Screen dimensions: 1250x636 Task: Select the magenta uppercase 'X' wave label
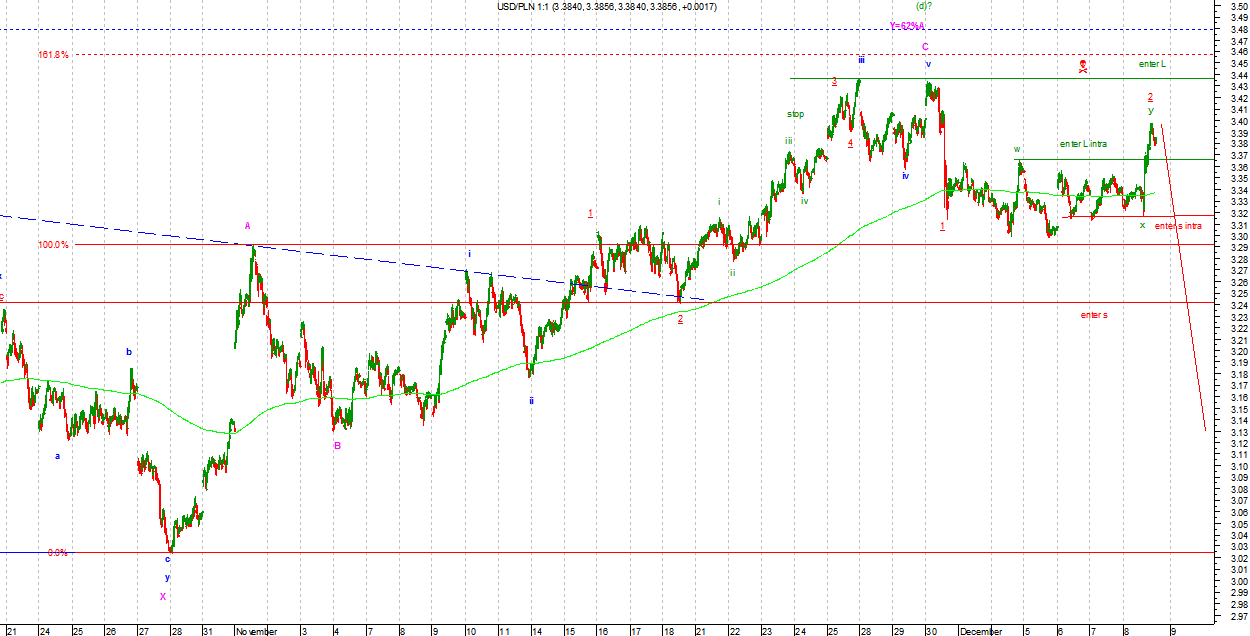click(163, 597)
